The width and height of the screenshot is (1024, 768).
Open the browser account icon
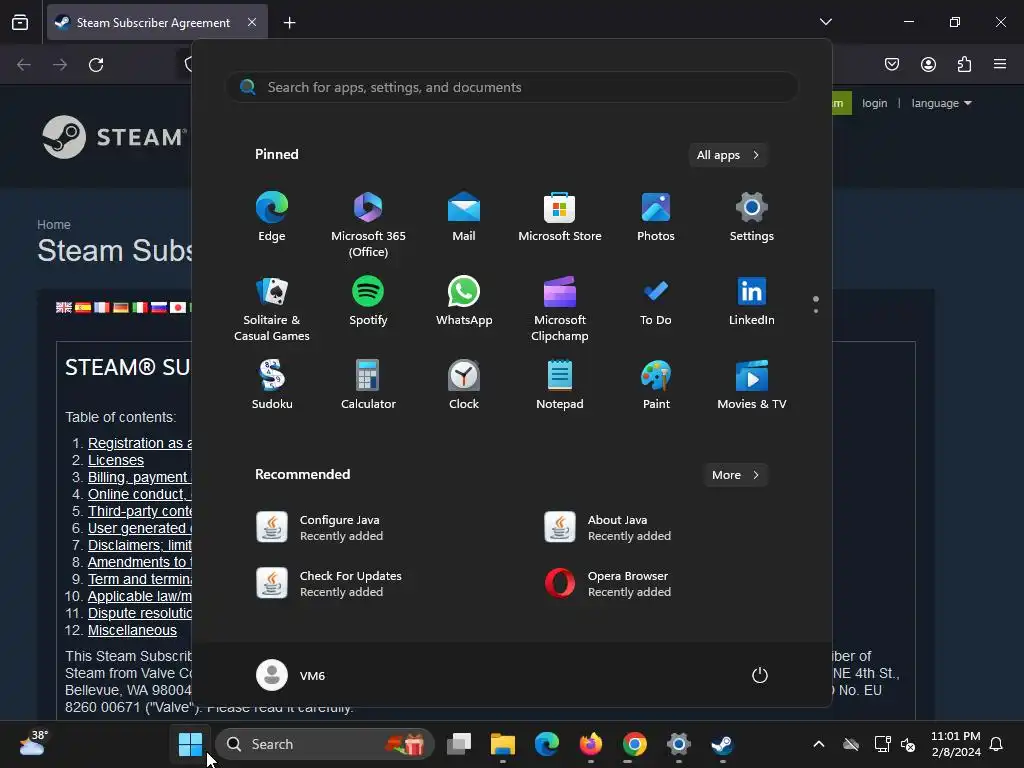point(928,64)
